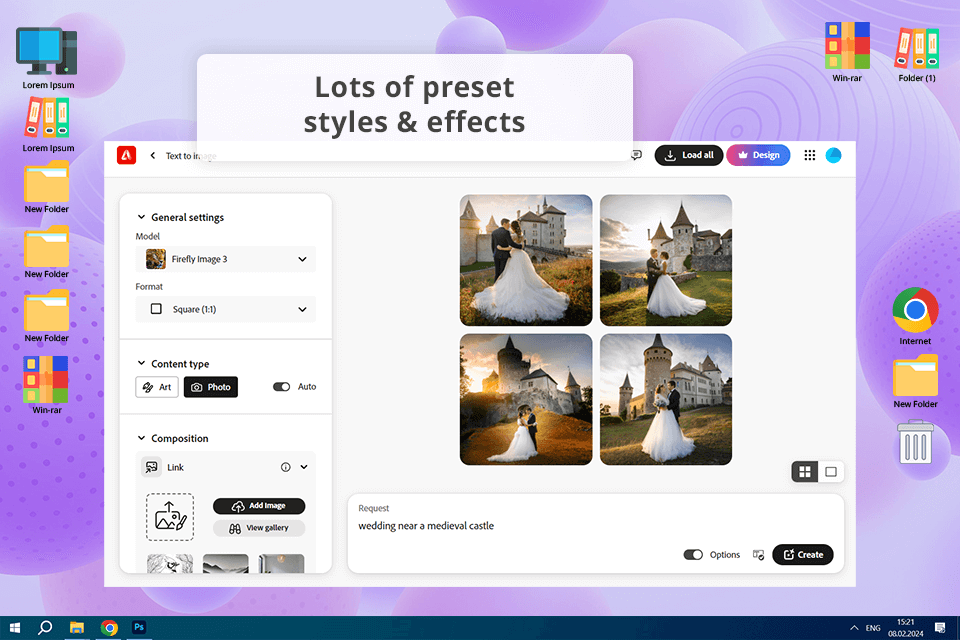The width and height of the screenshot is (960, 640).
Task: Click the View gallery button
Action: coord(259,528)
